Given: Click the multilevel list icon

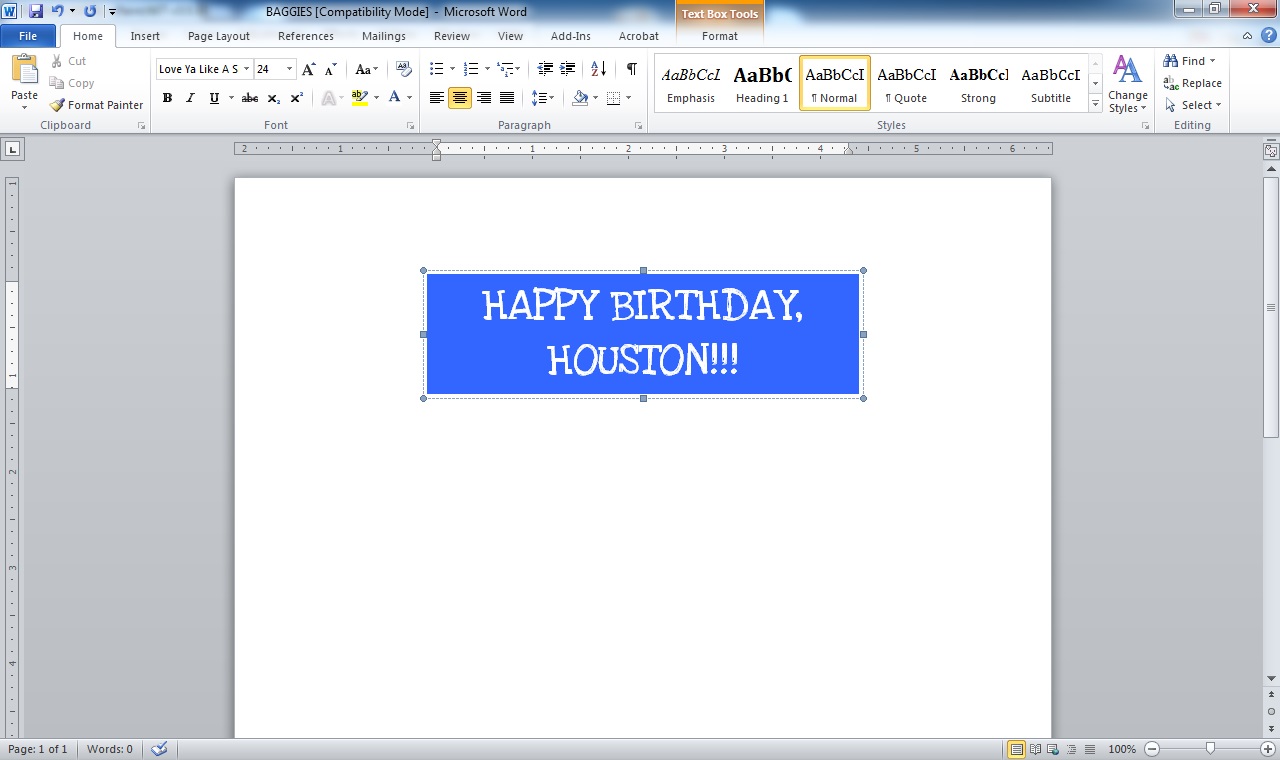Looking at the screenshot, I should (x=506, y=69).
